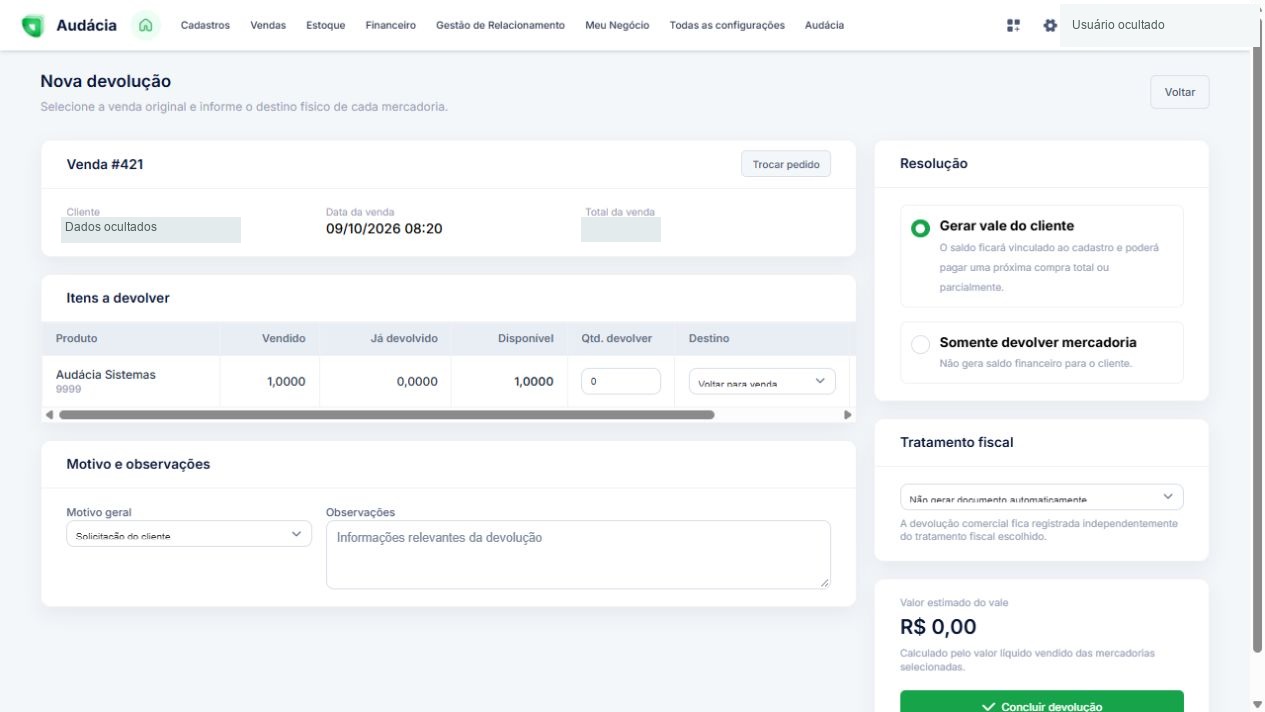The width and height of the screenshot is (1265, 712).
Task: Select Somente devolver mercadoria option
Action: (1041, 352)
